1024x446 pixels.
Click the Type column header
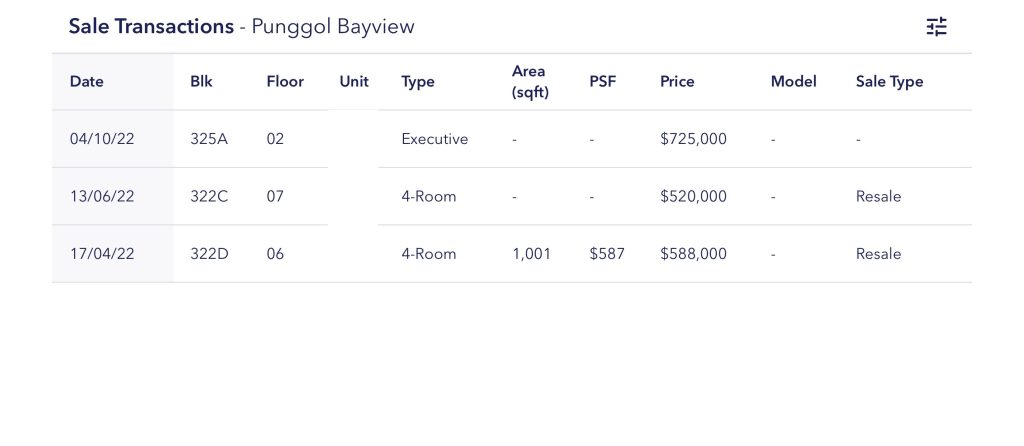click(418, 82)
